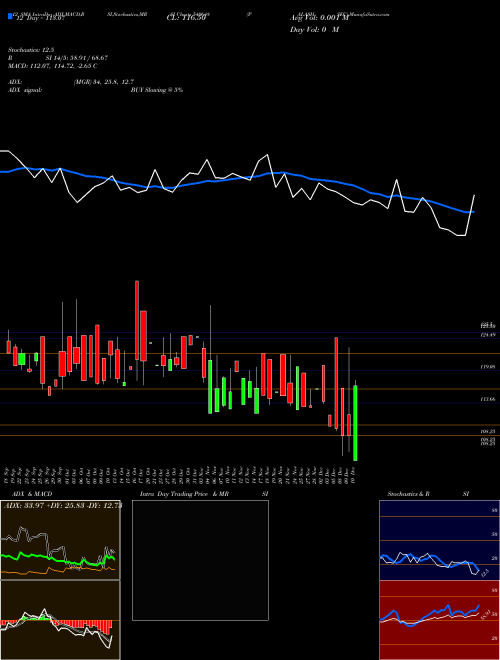Screen dimensions: 500x660
Task: Select the 'Stochastics: 12.5' value line
Action: 31,50
